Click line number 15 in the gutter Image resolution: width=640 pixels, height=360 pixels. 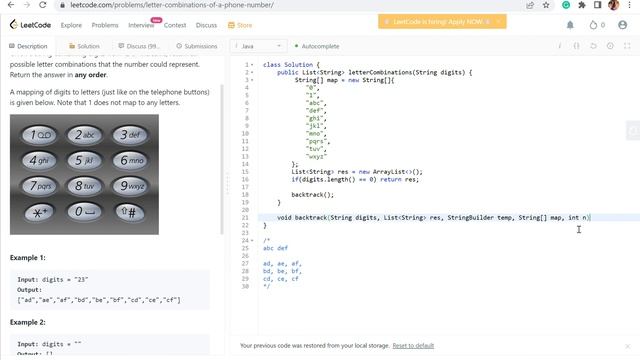click(x=245, y=172)
